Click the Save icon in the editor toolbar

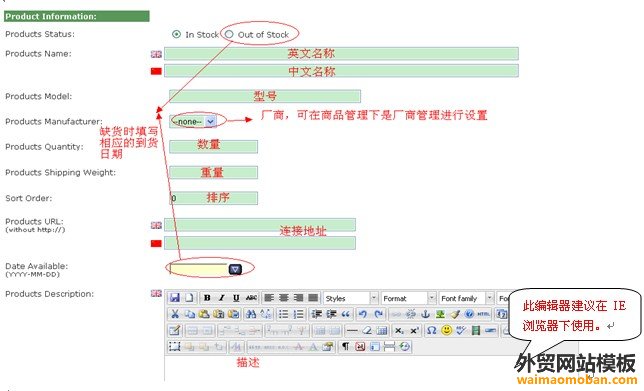click(x=175, y=298)
